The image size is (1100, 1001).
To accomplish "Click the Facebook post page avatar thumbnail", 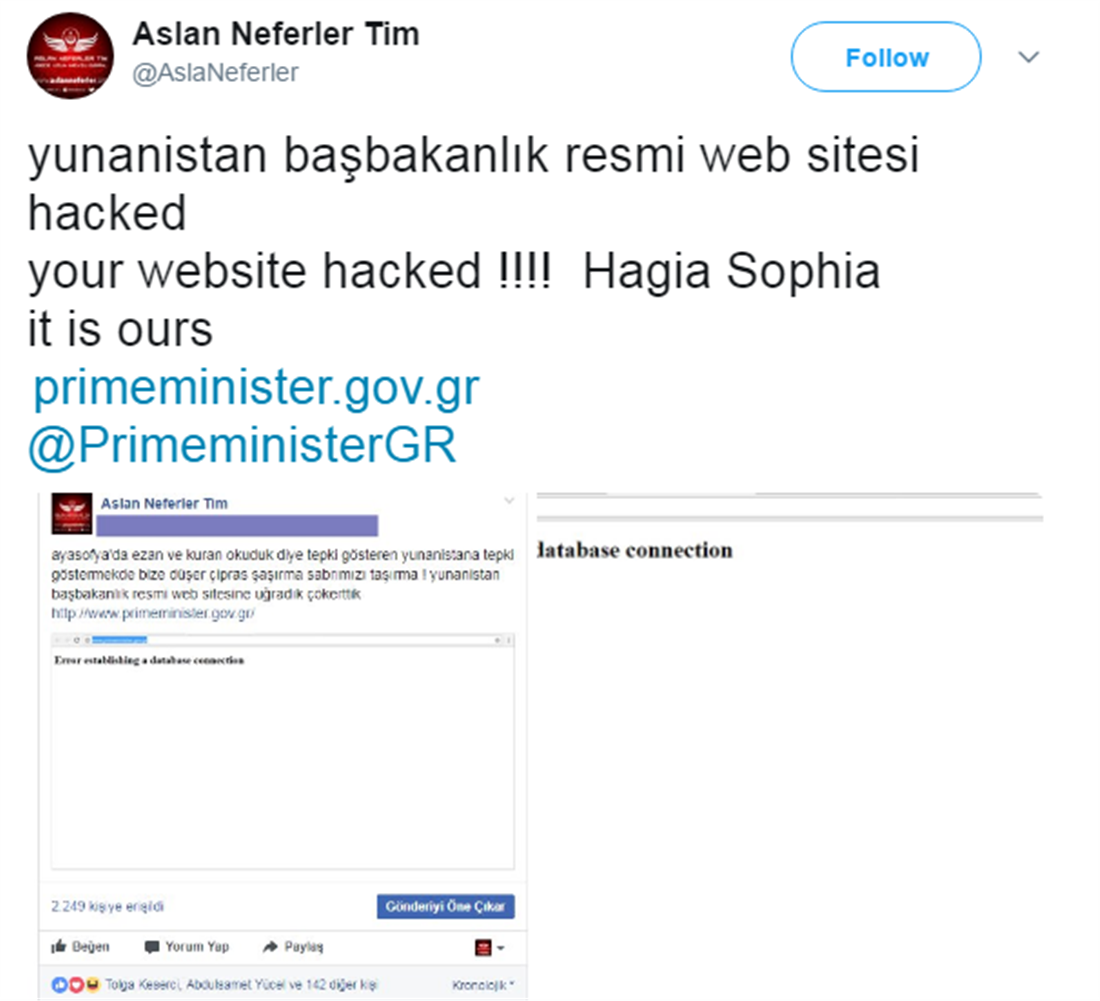I will point(72,513).
